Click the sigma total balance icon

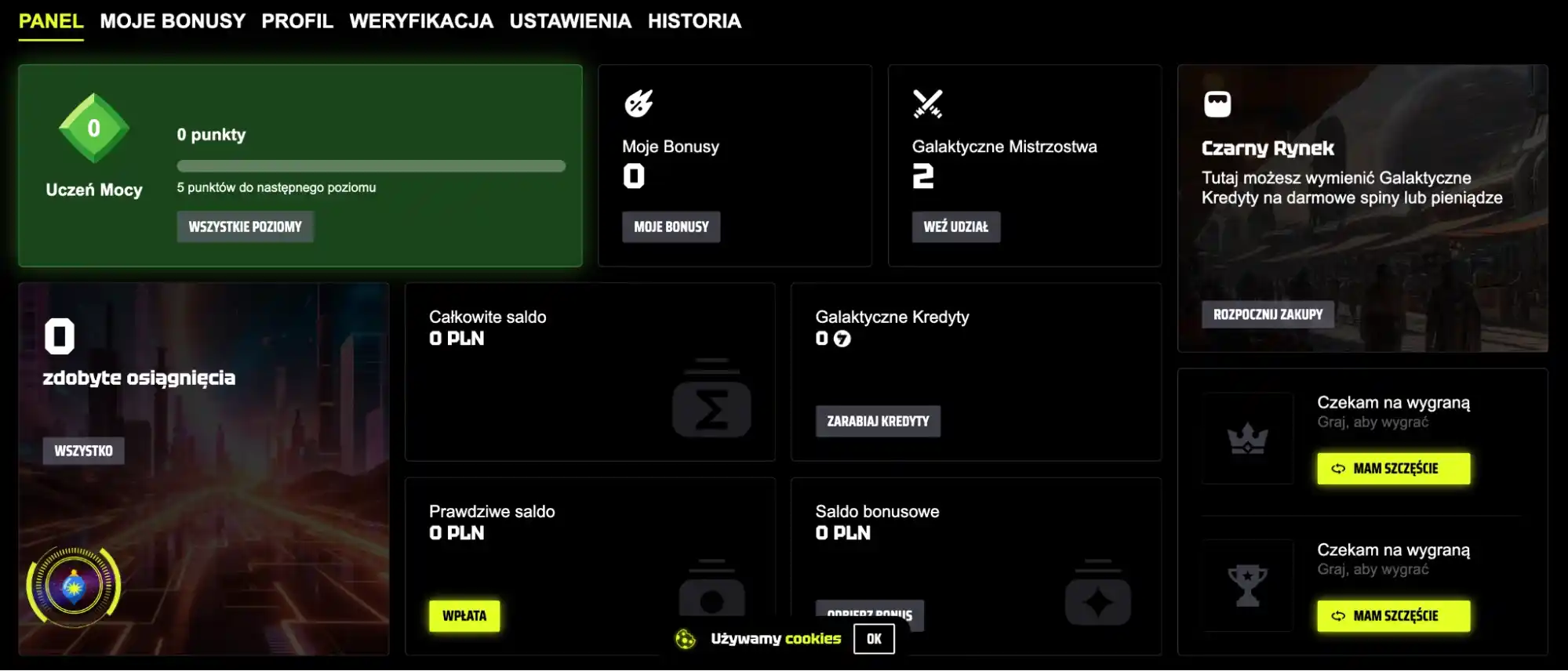click(711, 400)
